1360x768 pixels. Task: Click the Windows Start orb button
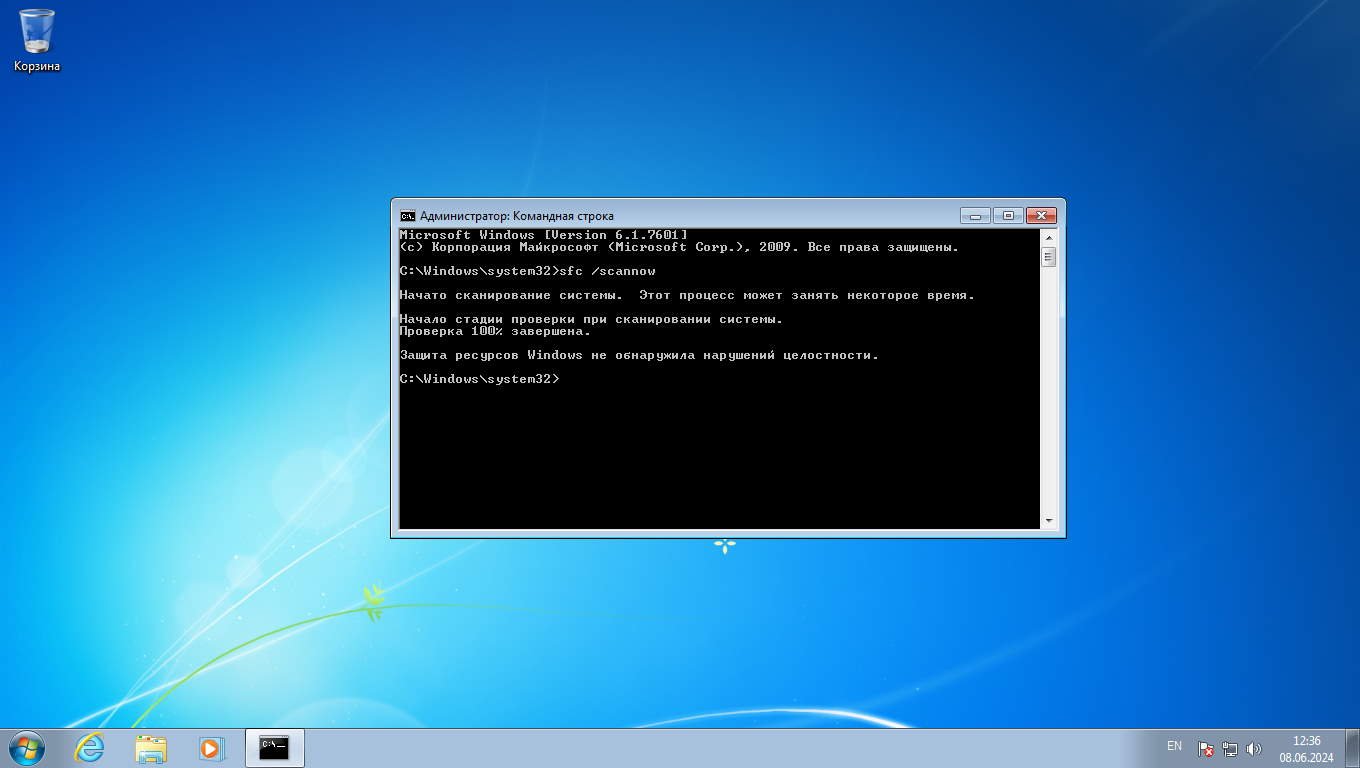pos(26,748)
